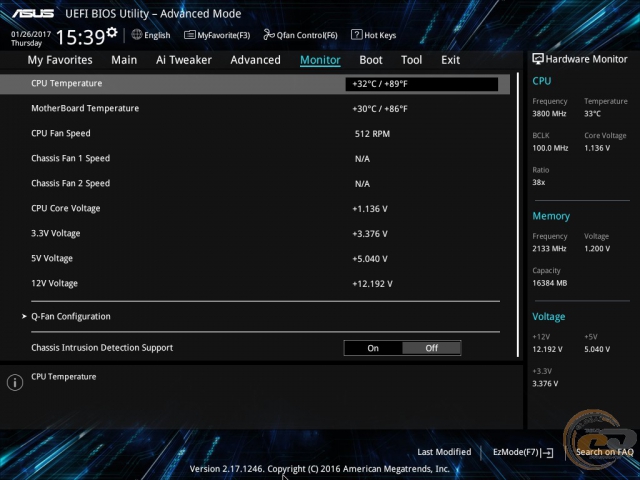Click the Version 2.17.1246 copyright text

pos(320,469)
